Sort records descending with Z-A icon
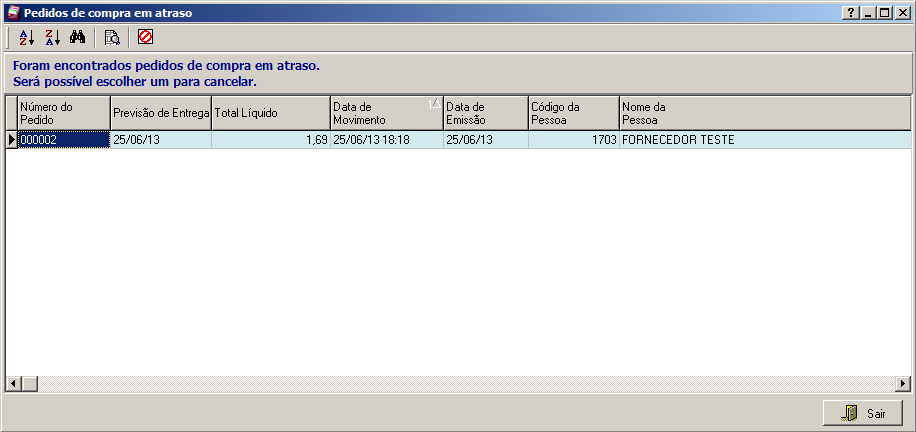The height and width of the screenshot is (432, 916). pos(53,38)
